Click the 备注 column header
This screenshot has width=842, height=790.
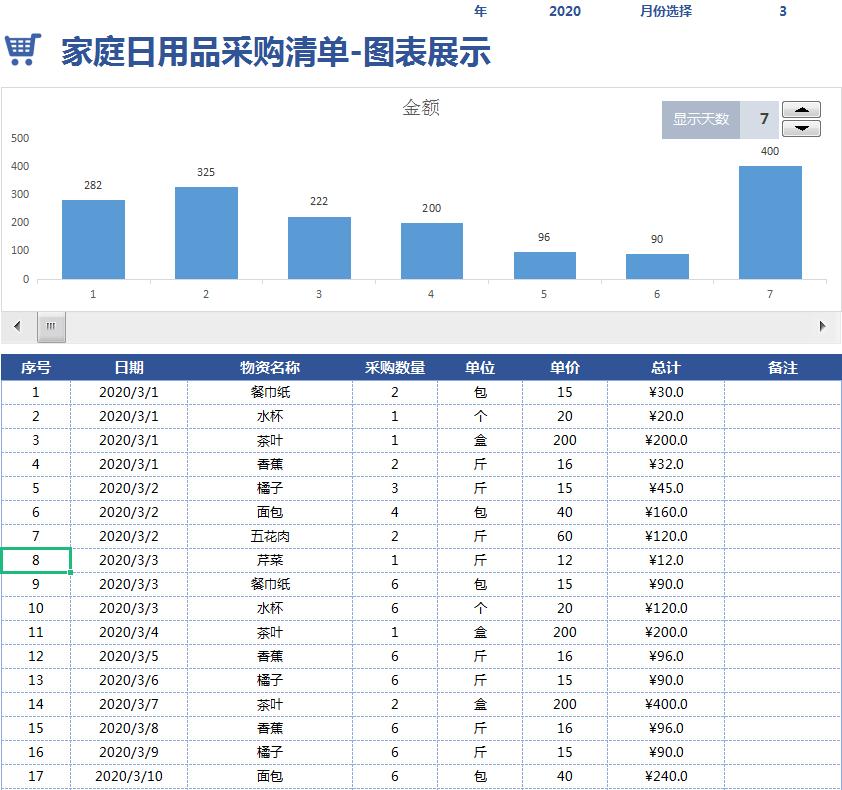[783, 367]
